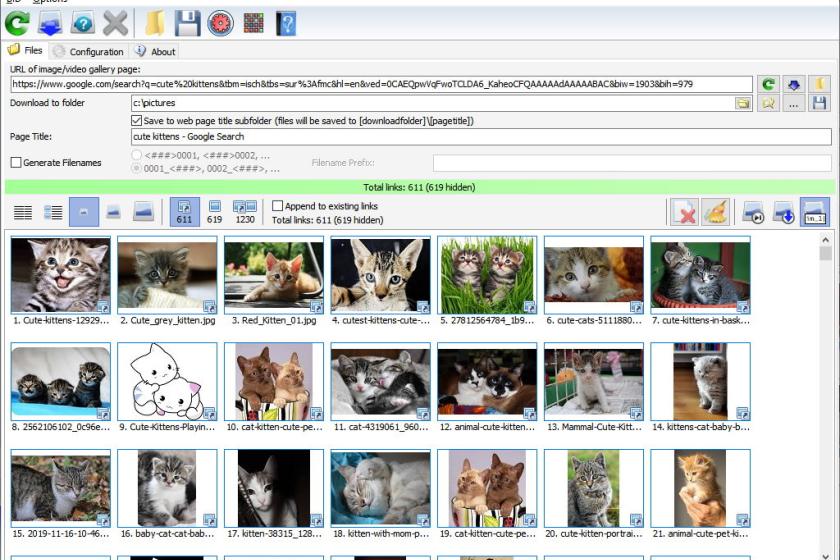Click the blue question mark tray icon in toolbar

83,24
